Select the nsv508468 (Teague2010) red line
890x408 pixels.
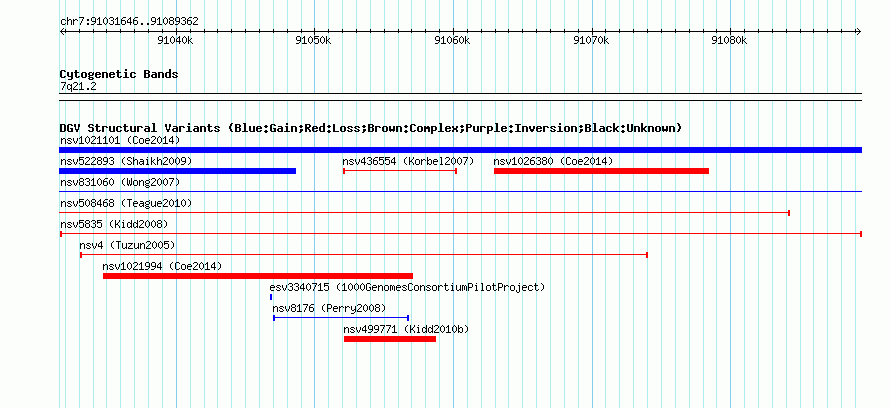click(425, 213)
